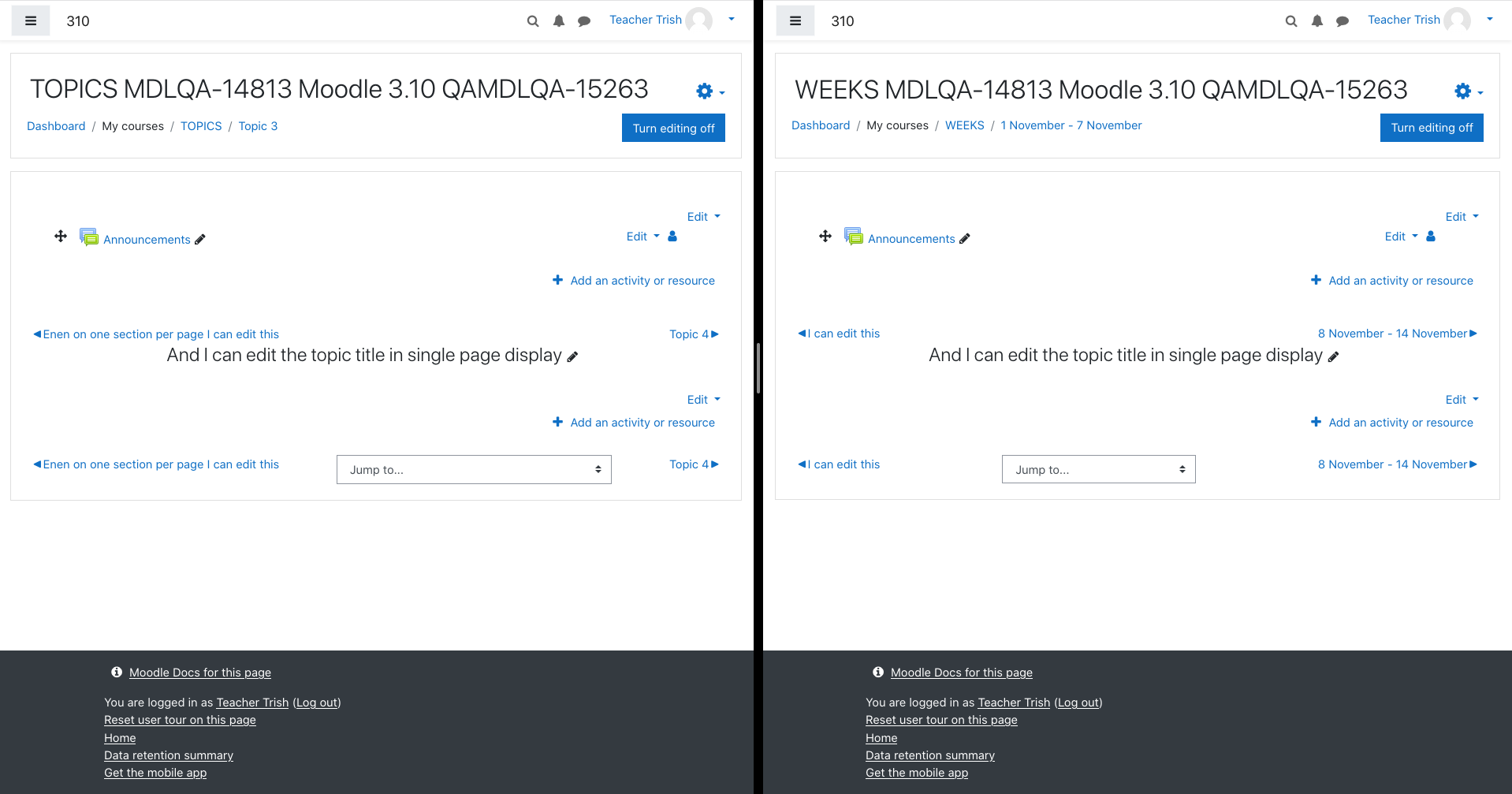
Task: Click lower Add an activity or resource in TOPICS
Action: click(x=634, y=423)
